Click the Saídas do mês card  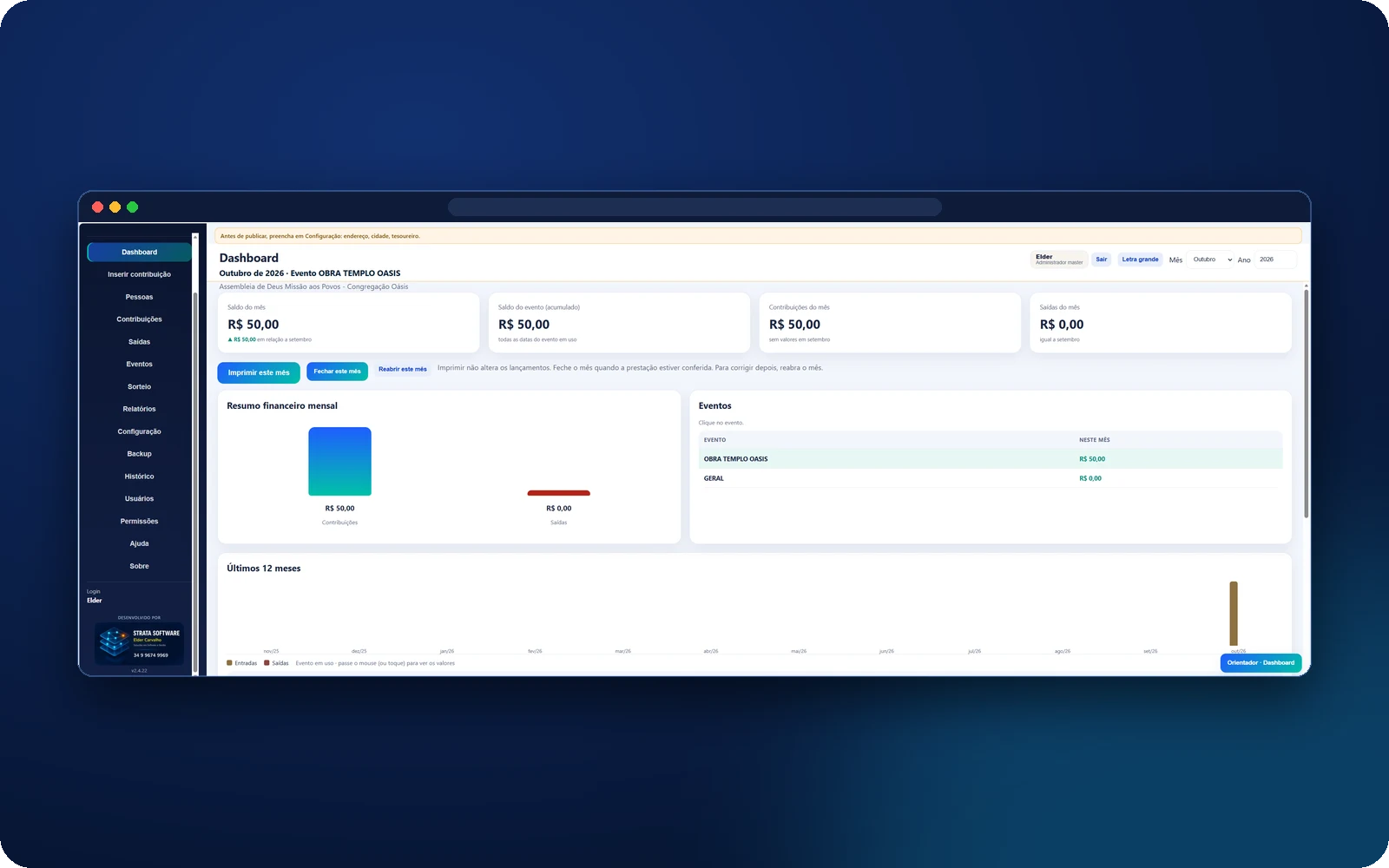(x=1161, y=323)
